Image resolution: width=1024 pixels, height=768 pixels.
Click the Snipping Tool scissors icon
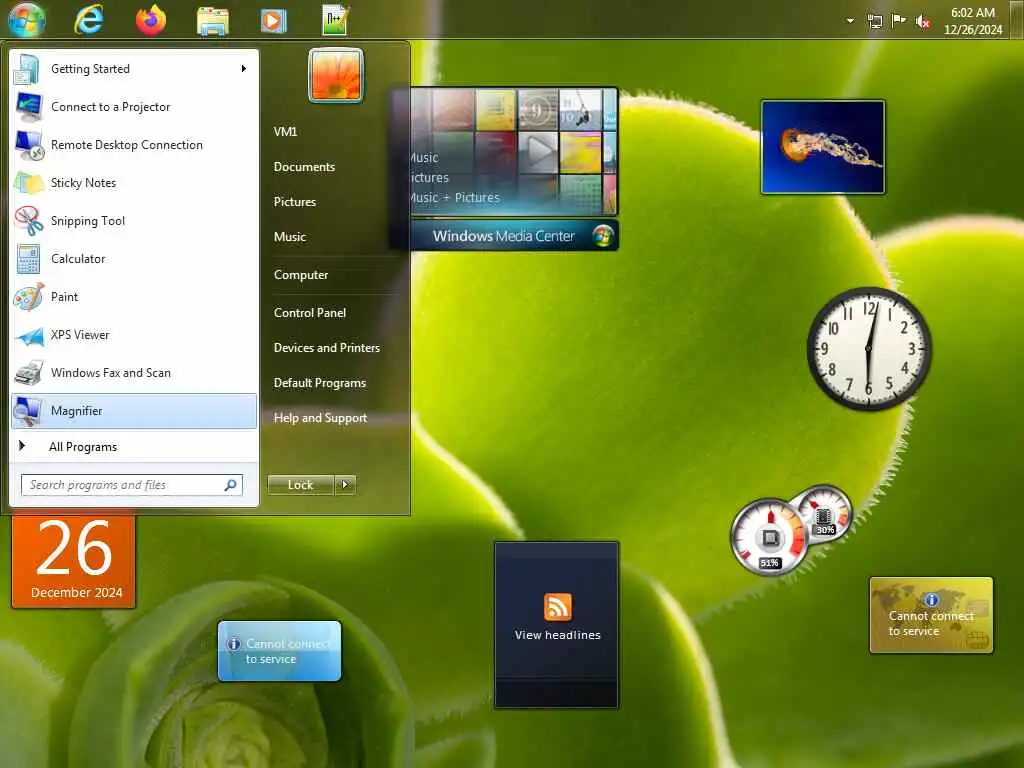[29, 221]
